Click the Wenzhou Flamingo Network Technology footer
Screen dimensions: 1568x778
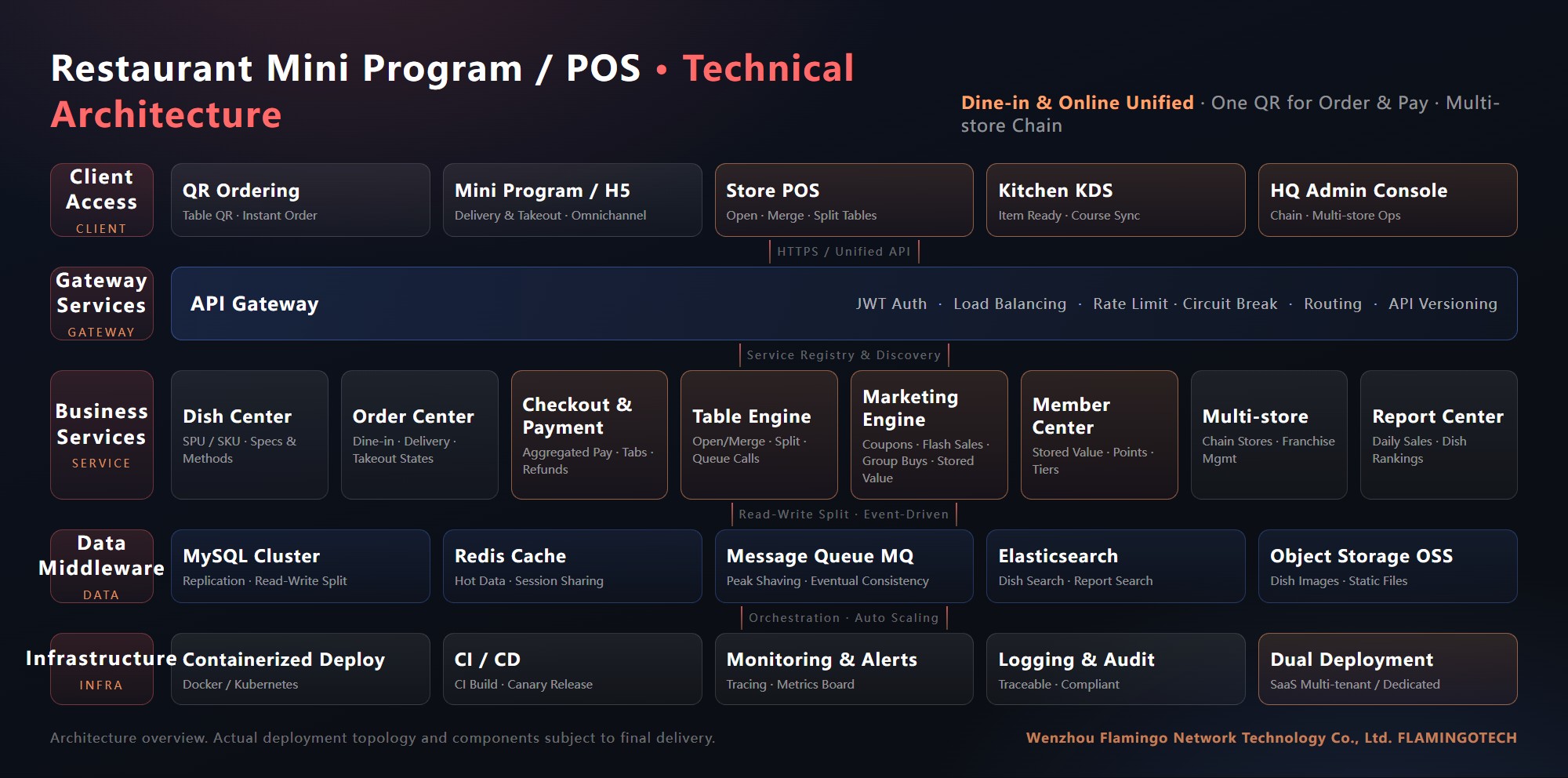click(1271, 738)
